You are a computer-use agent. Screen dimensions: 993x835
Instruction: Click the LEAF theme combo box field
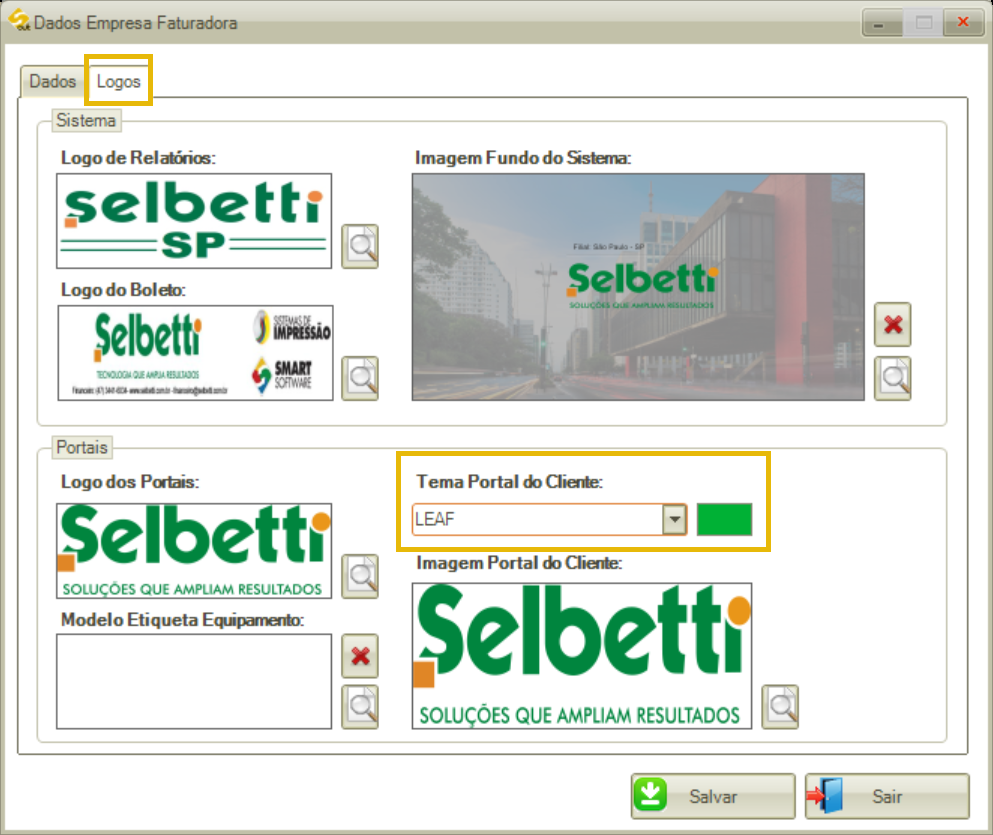tap(549, 520)
